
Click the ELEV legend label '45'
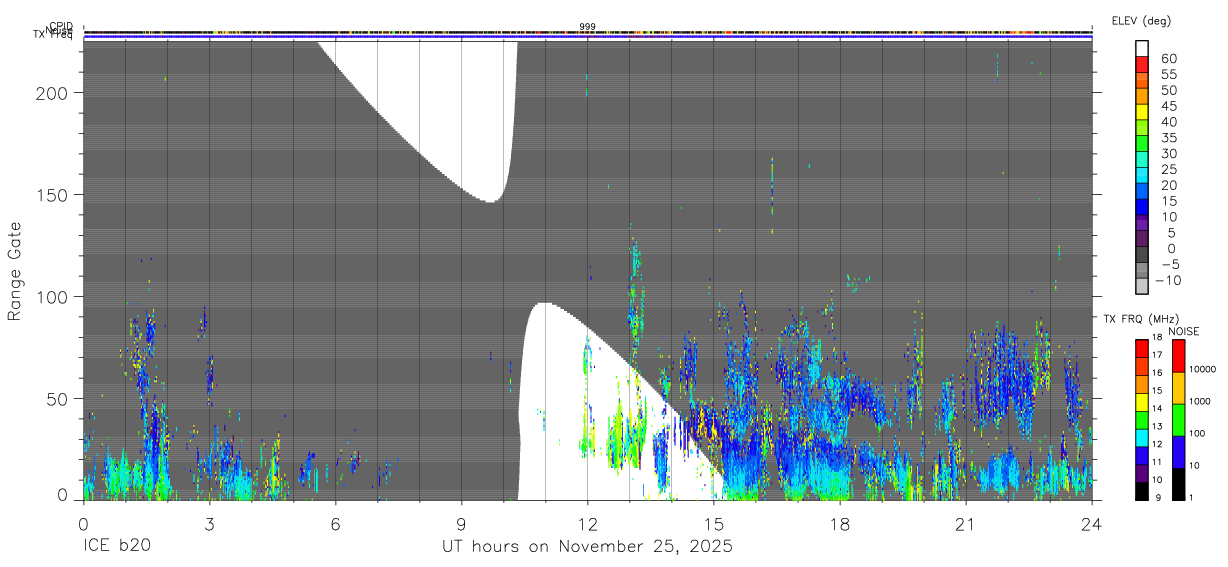point(1168,105)
